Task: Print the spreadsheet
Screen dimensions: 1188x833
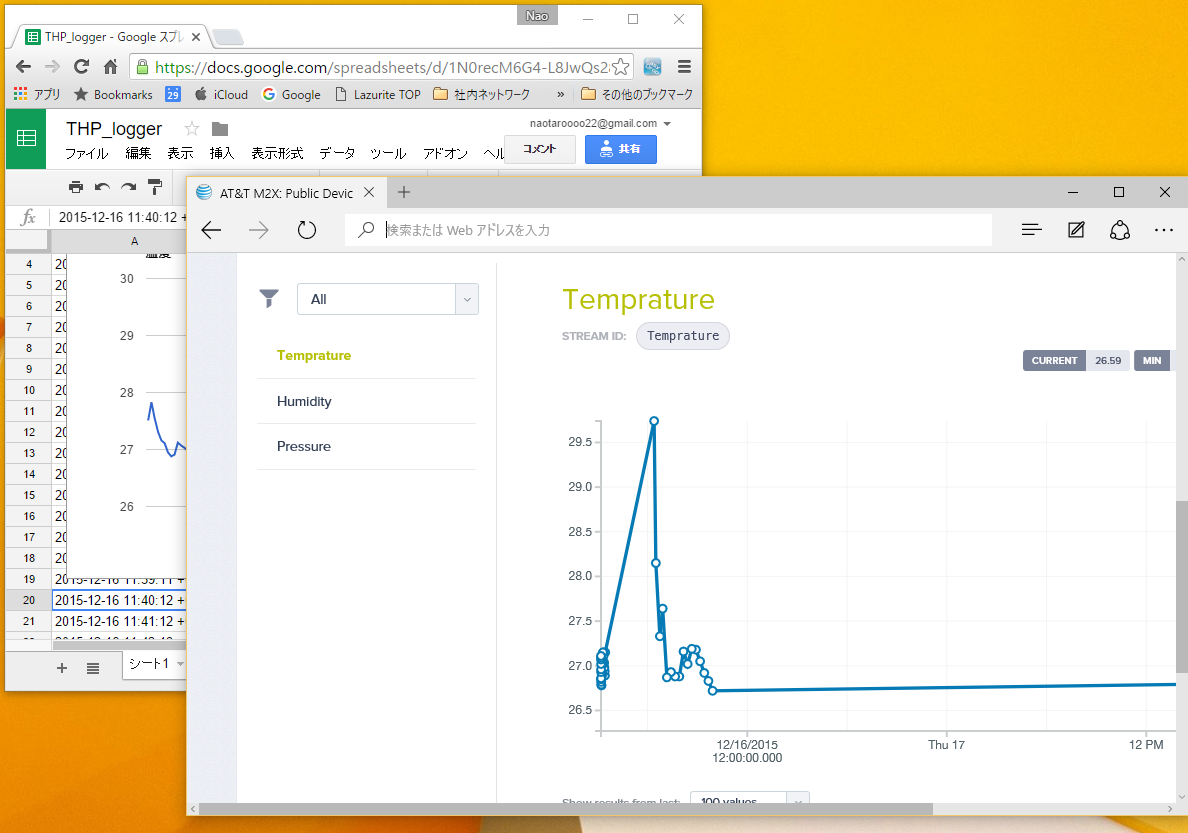Action: click(x=76, y=186)
